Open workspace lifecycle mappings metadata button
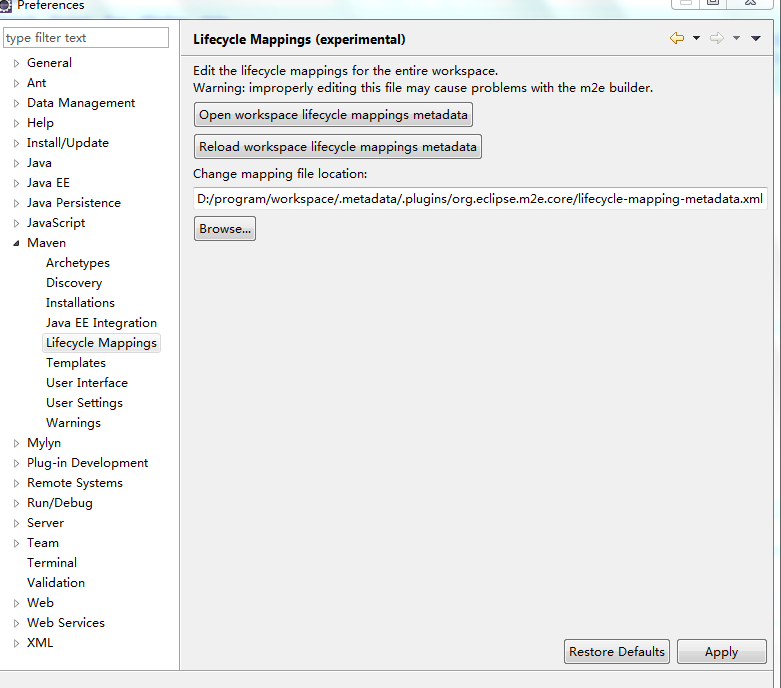Viewport: 781px width, 688px height. point(333,115)
